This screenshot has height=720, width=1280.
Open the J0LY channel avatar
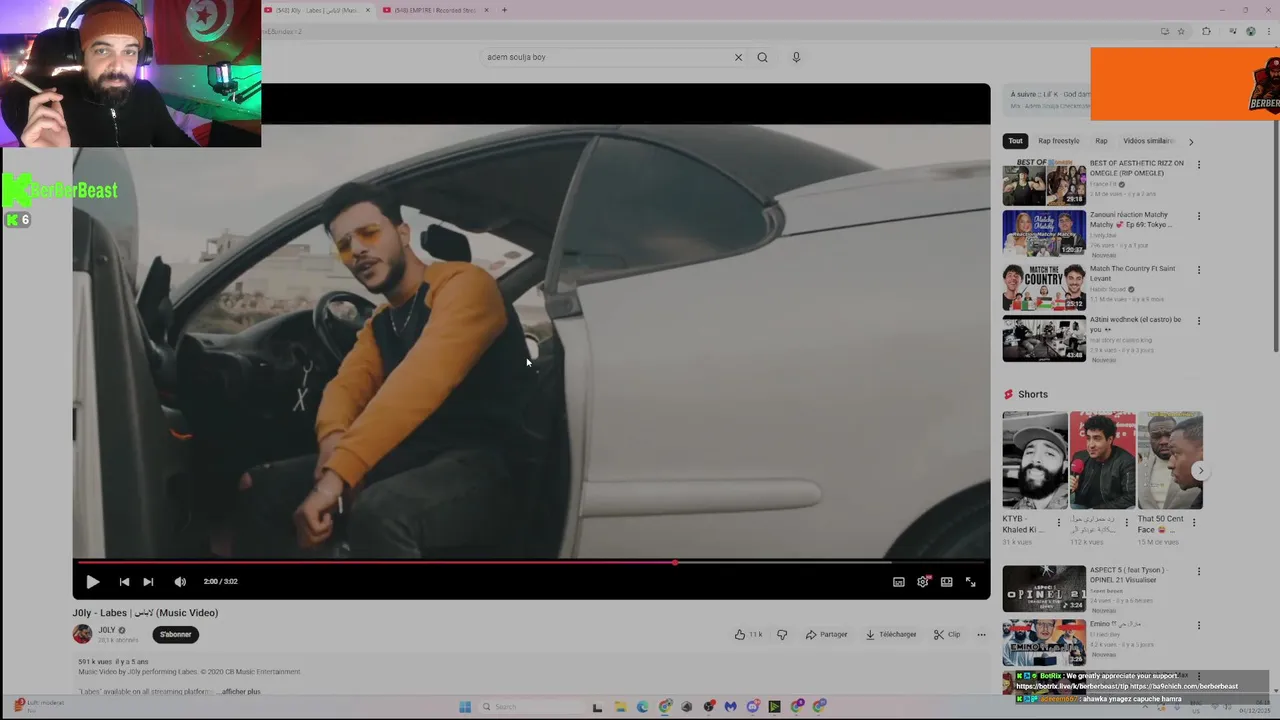click(x=82, y=634)
